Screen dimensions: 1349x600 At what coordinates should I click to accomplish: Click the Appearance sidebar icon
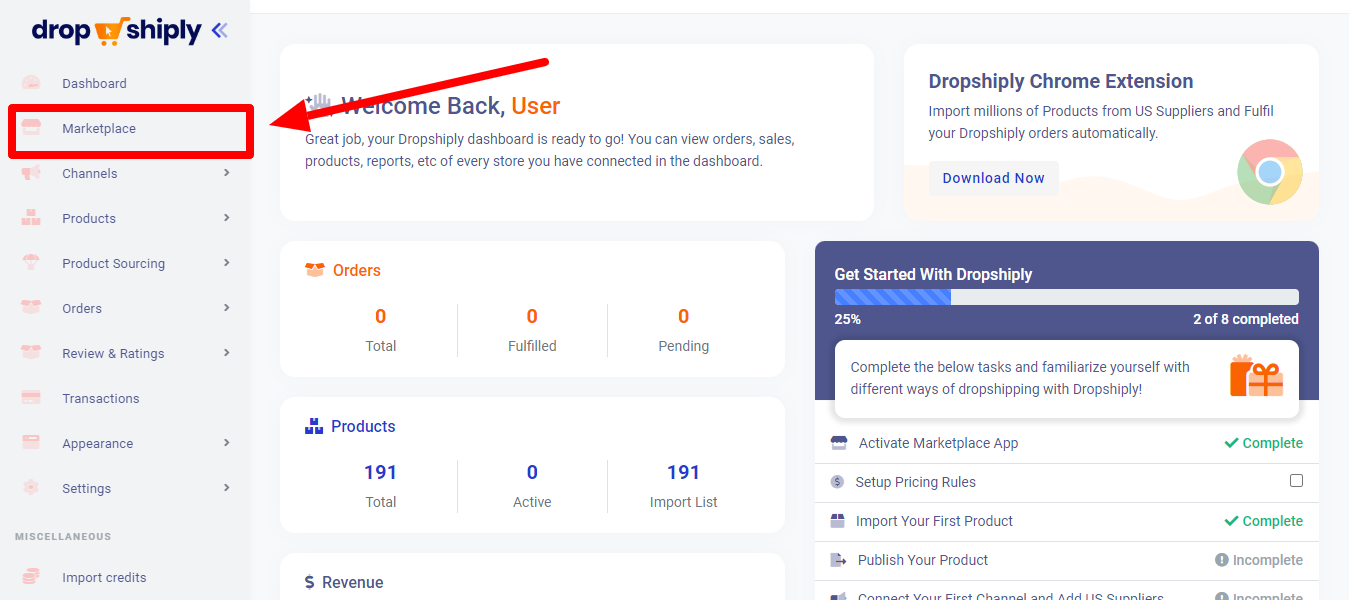pos(31,443)
